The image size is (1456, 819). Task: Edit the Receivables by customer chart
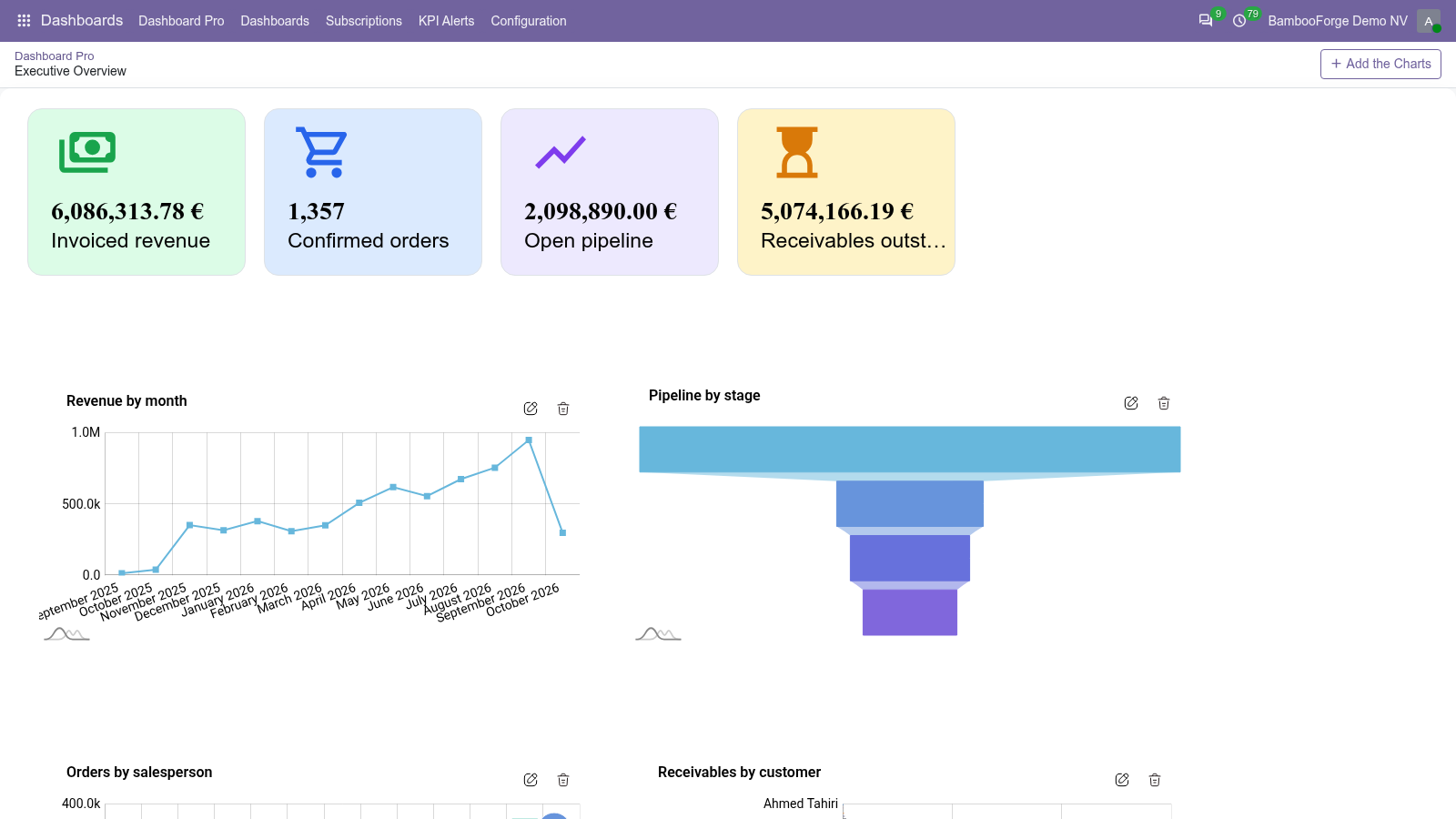(1122, 780)
